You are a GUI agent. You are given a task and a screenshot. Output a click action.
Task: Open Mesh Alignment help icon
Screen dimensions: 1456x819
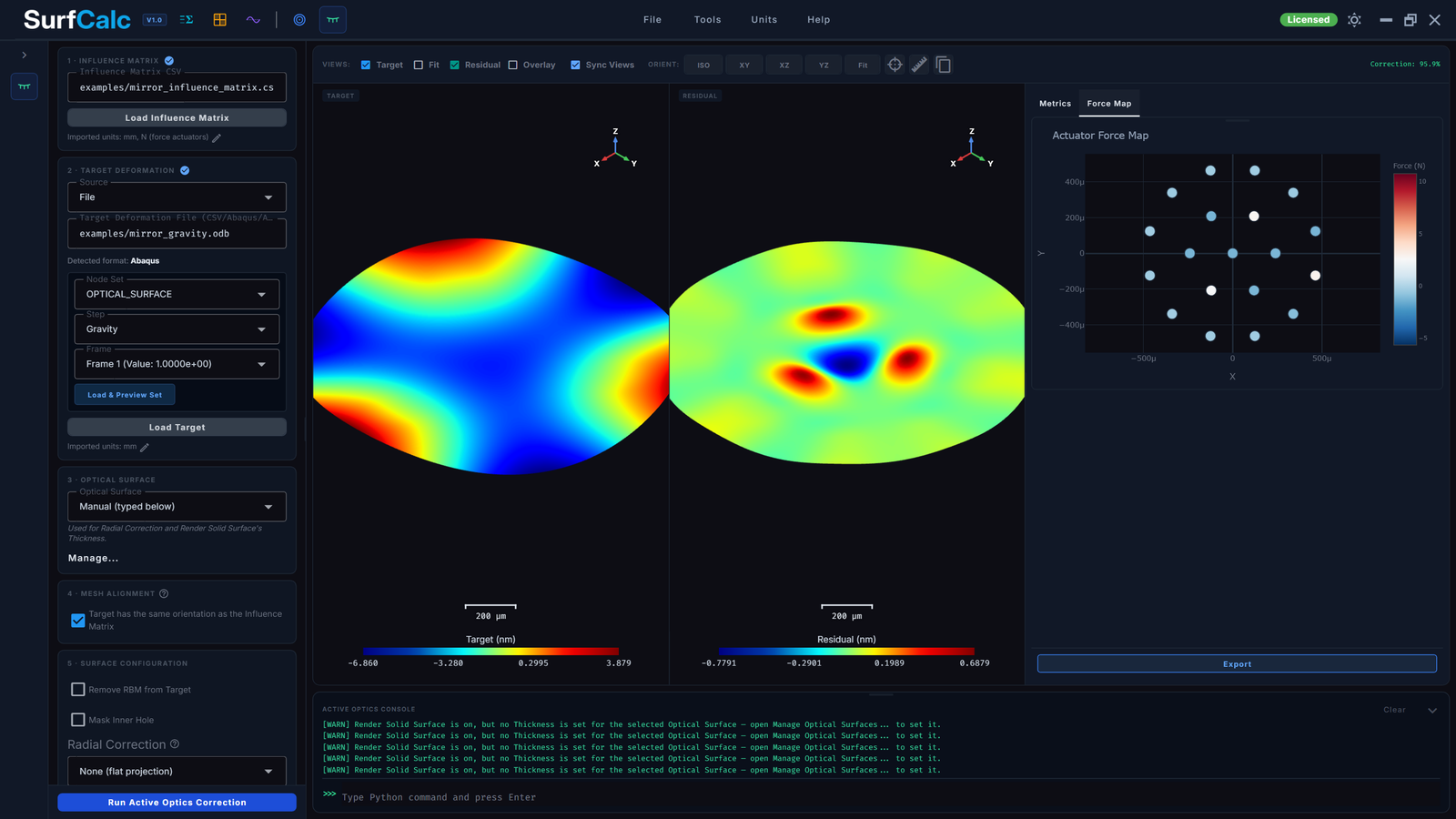(x=164, y=593)
